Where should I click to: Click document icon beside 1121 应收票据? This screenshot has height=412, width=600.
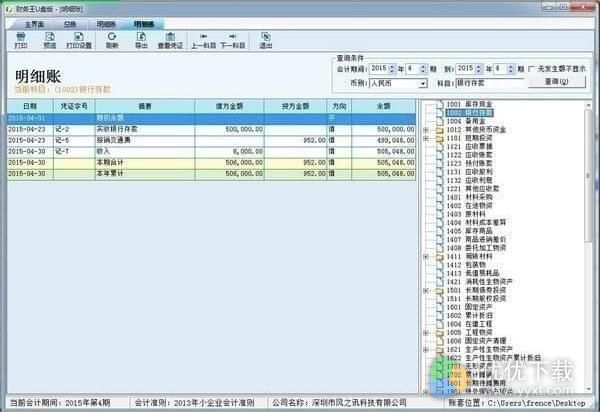pos(440,147)
